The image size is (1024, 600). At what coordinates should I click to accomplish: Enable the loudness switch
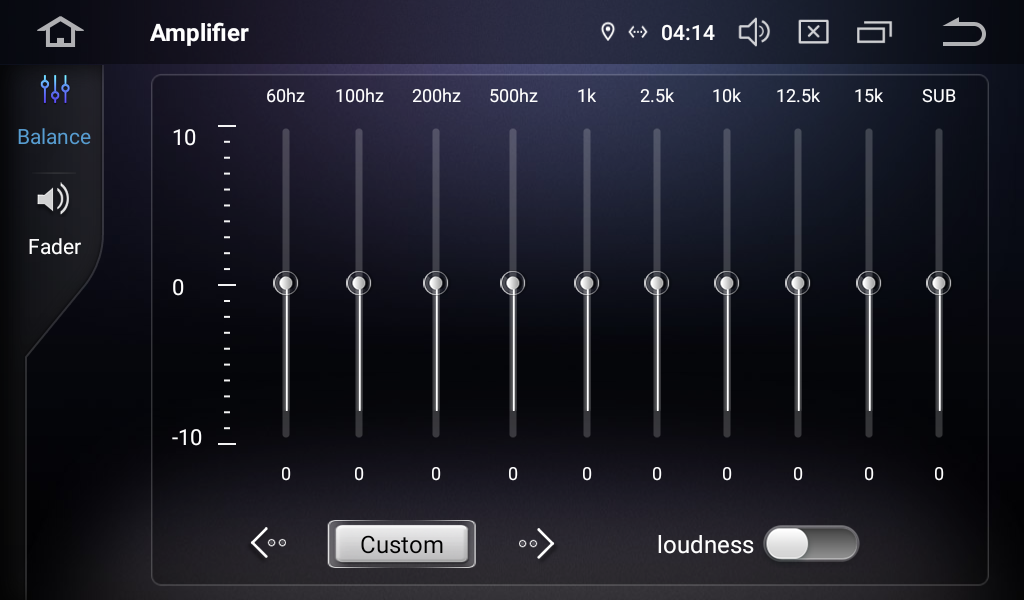[811, 544]
